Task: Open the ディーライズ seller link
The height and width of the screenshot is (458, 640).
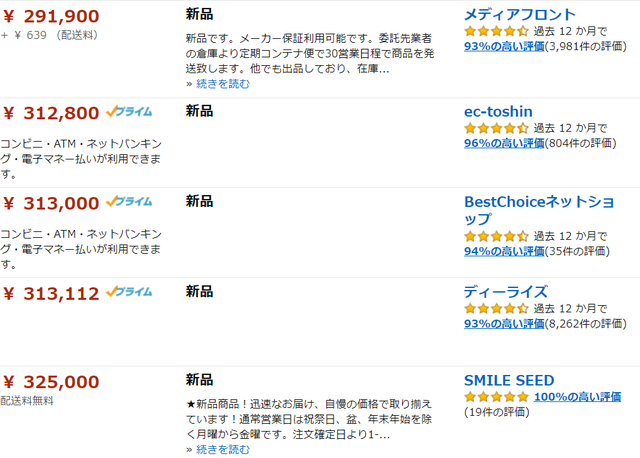Action: point(505,292)
